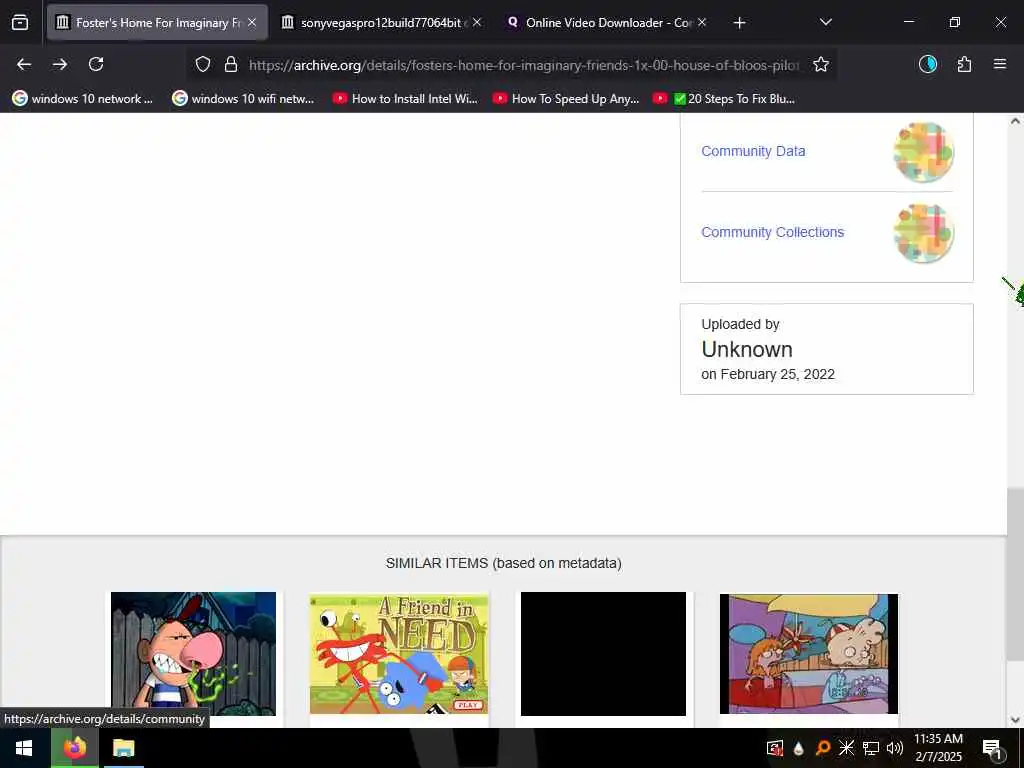The height and width of the screenshot is (768, 1024).
Task: Open the 'How To Speed Up Any...' bookmark
Action: point(566,99)
